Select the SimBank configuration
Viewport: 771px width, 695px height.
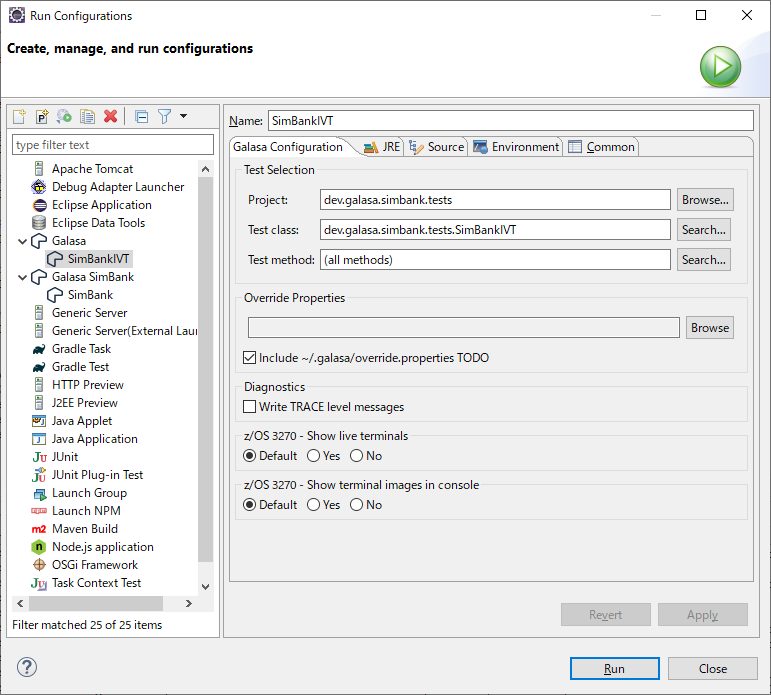tap(81, 295)
